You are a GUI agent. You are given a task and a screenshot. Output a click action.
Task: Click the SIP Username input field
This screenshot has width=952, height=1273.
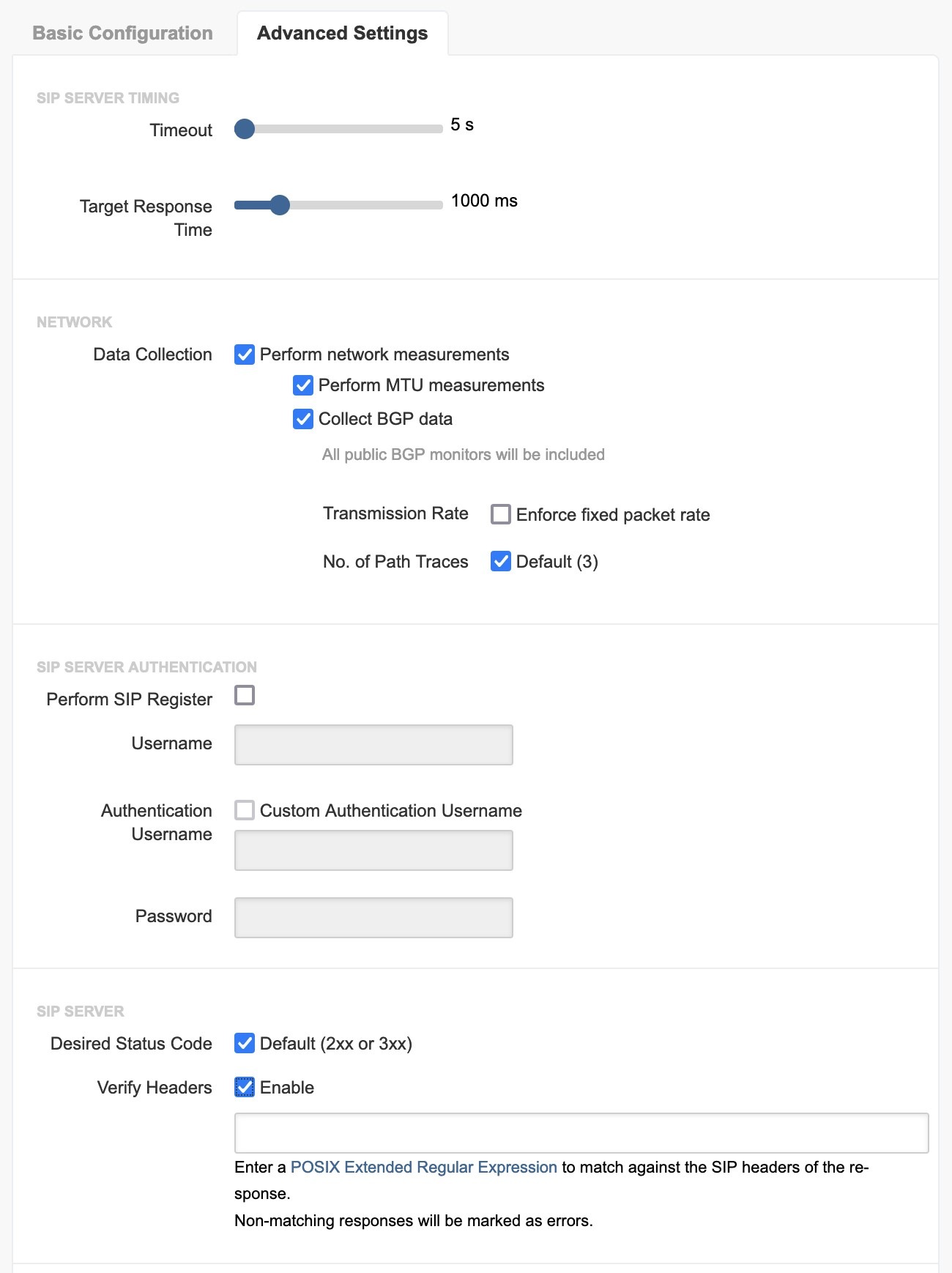click(373, 745)
